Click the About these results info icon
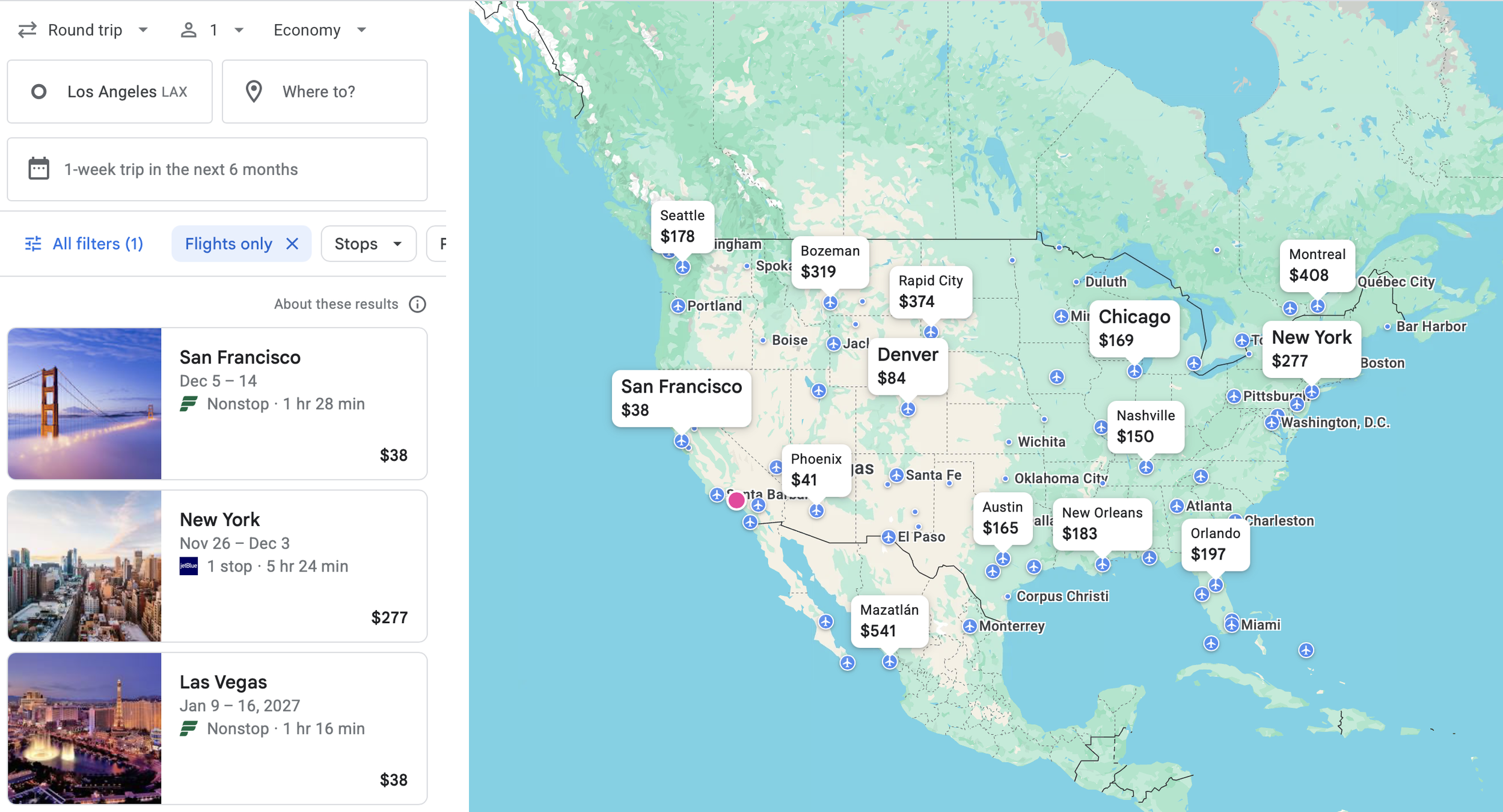 (x=417, y=304)
